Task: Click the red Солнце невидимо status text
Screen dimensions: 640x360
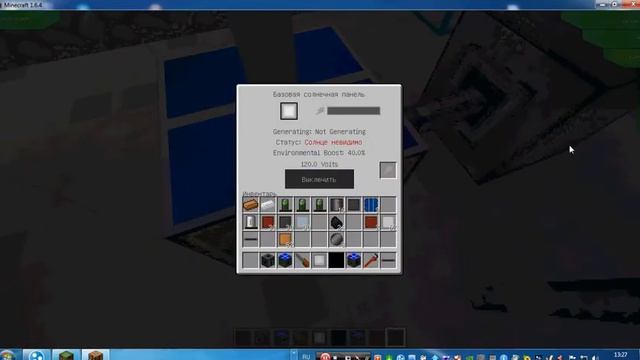Action: (x=333, y=142)
